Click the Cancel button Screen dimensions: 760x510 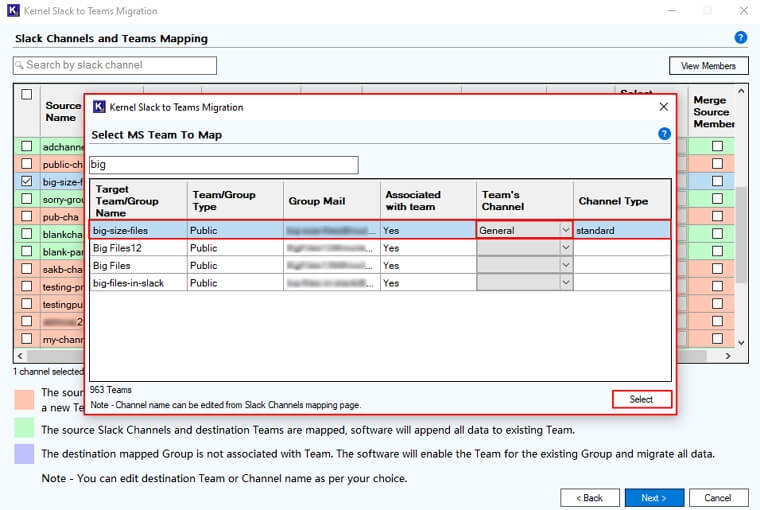[718, 498]
